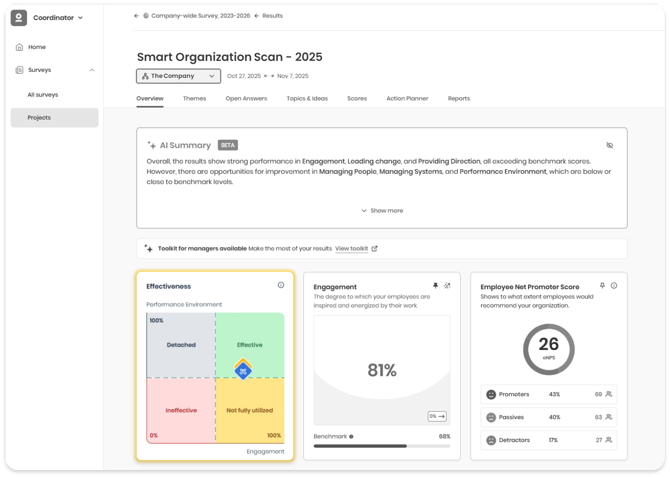Open the View toolkit link
Image resolution: width=670 pixels, height=477 pixels.
[356, 248]
